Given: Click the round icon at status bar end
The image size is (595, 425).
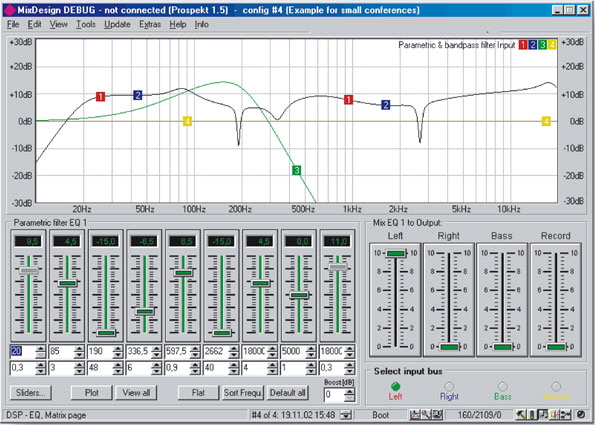Looking at the screenshot, I should point(581,415).
